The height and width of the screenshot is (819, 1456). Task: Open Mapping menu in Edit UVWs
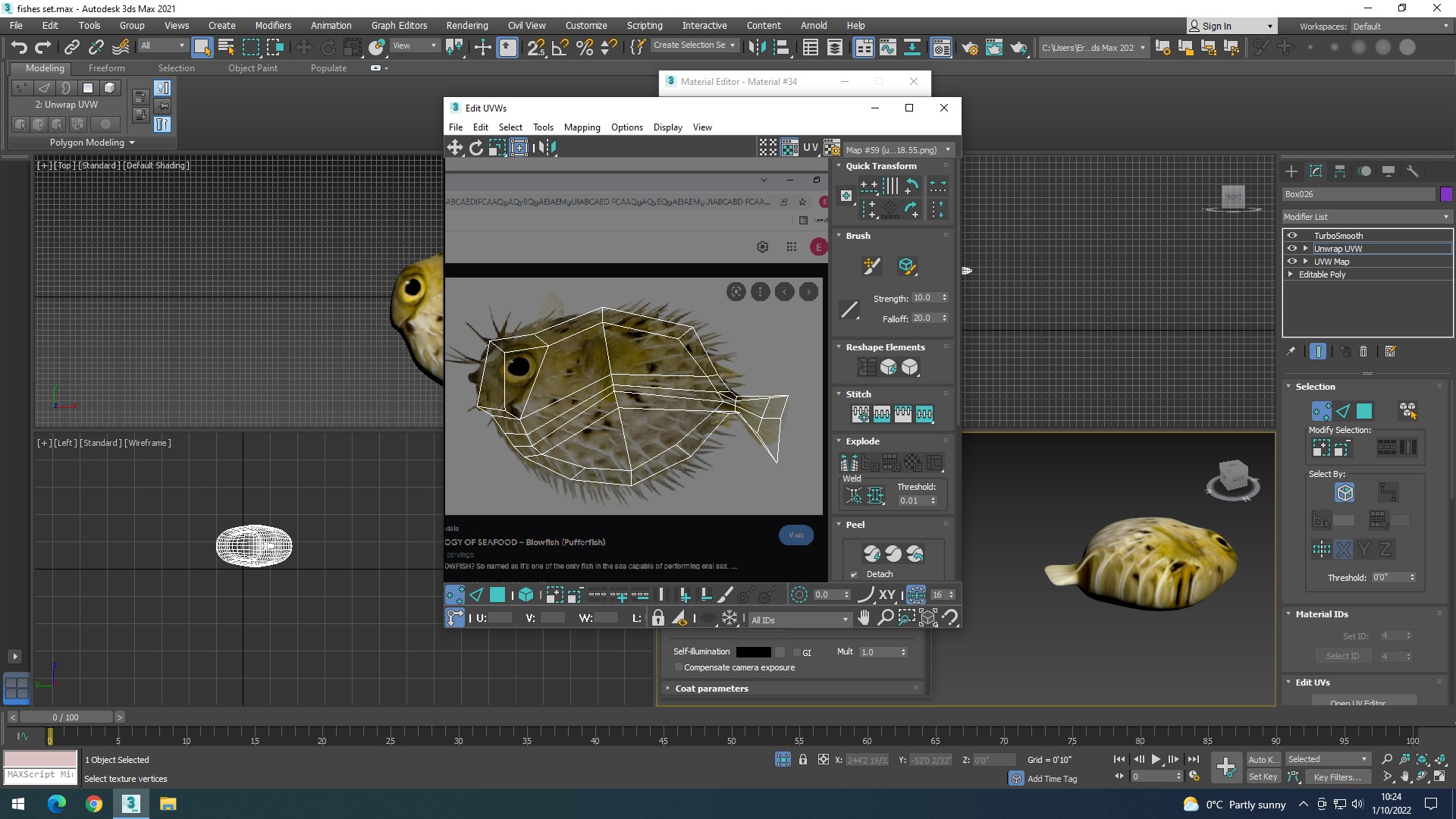[582, 127]
